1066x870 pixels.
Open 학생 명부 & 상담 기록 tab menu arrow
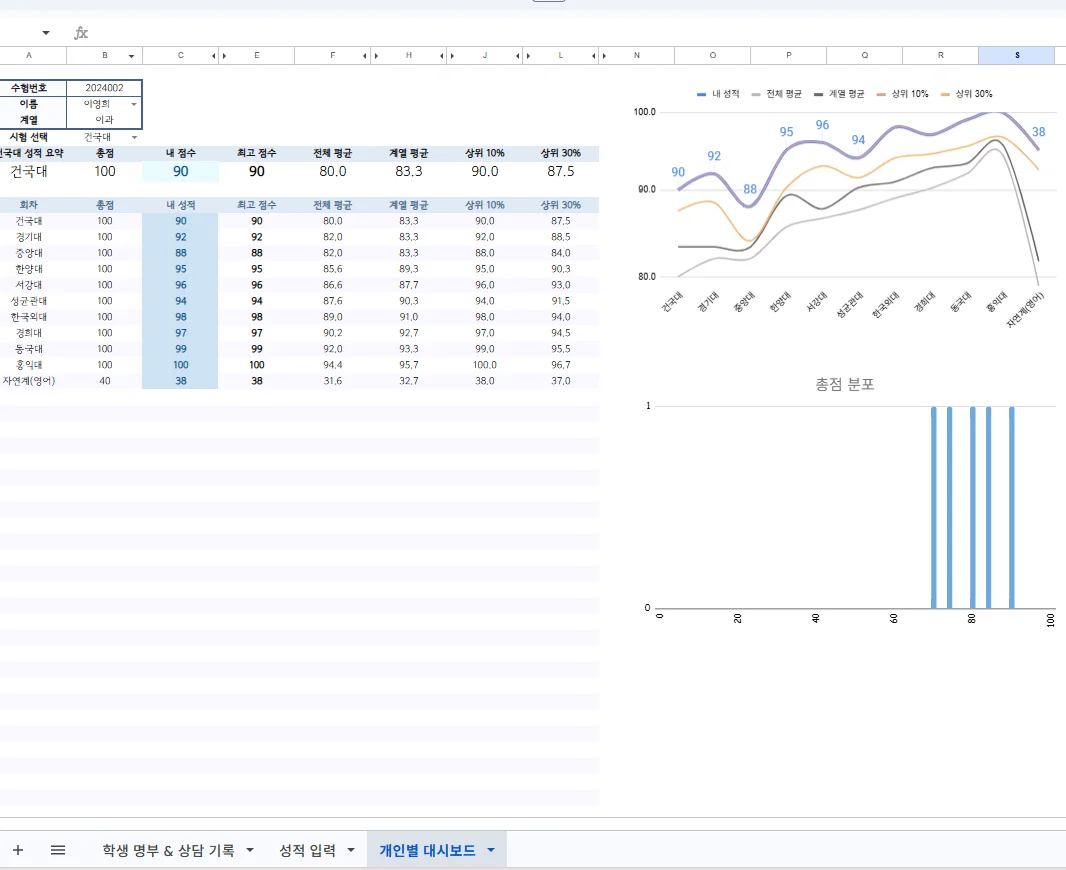point(250,850)
